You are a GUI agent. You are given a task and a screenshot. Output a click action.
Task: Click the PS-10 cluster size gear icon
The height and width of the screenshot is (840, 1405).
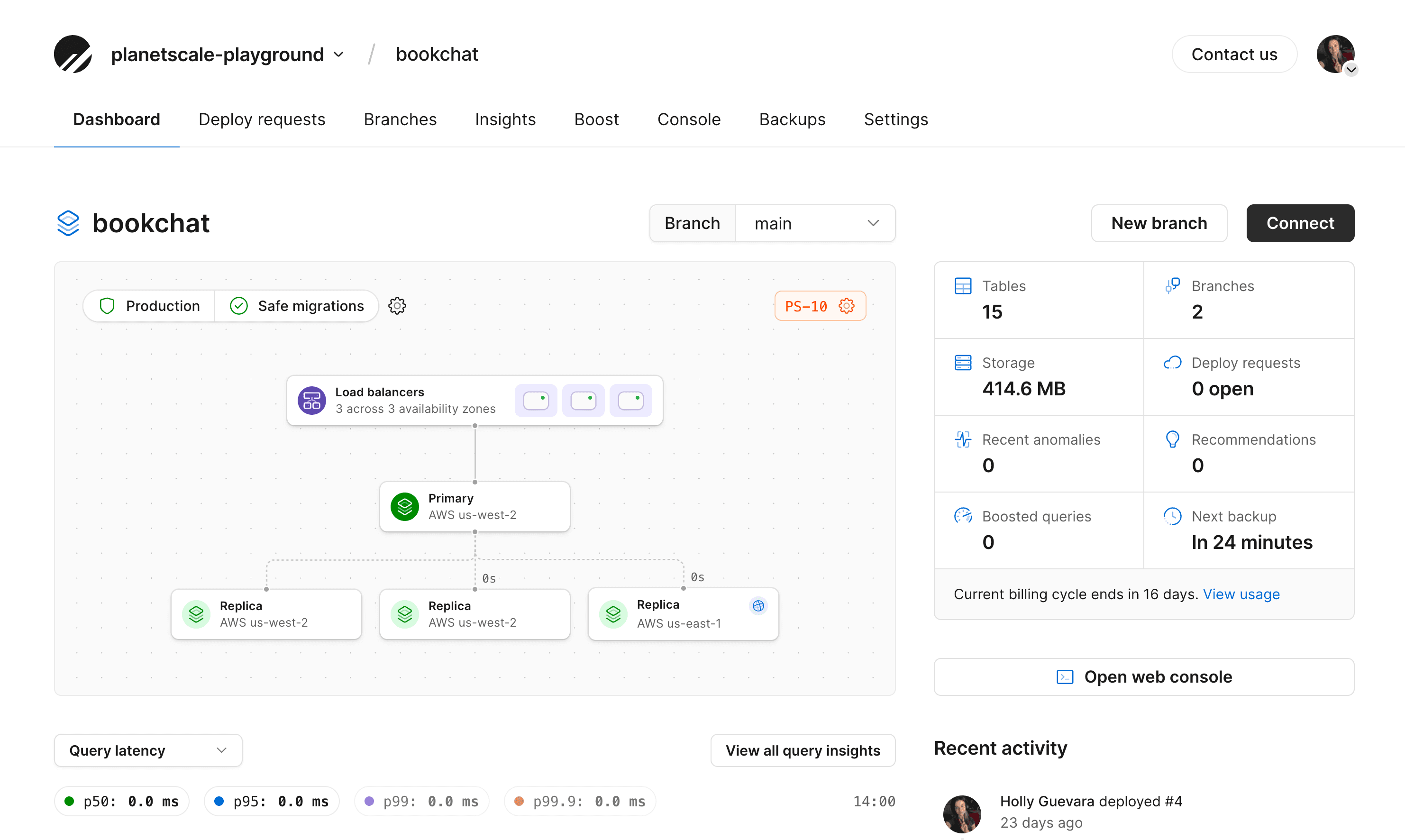click(x=847, y=306)
